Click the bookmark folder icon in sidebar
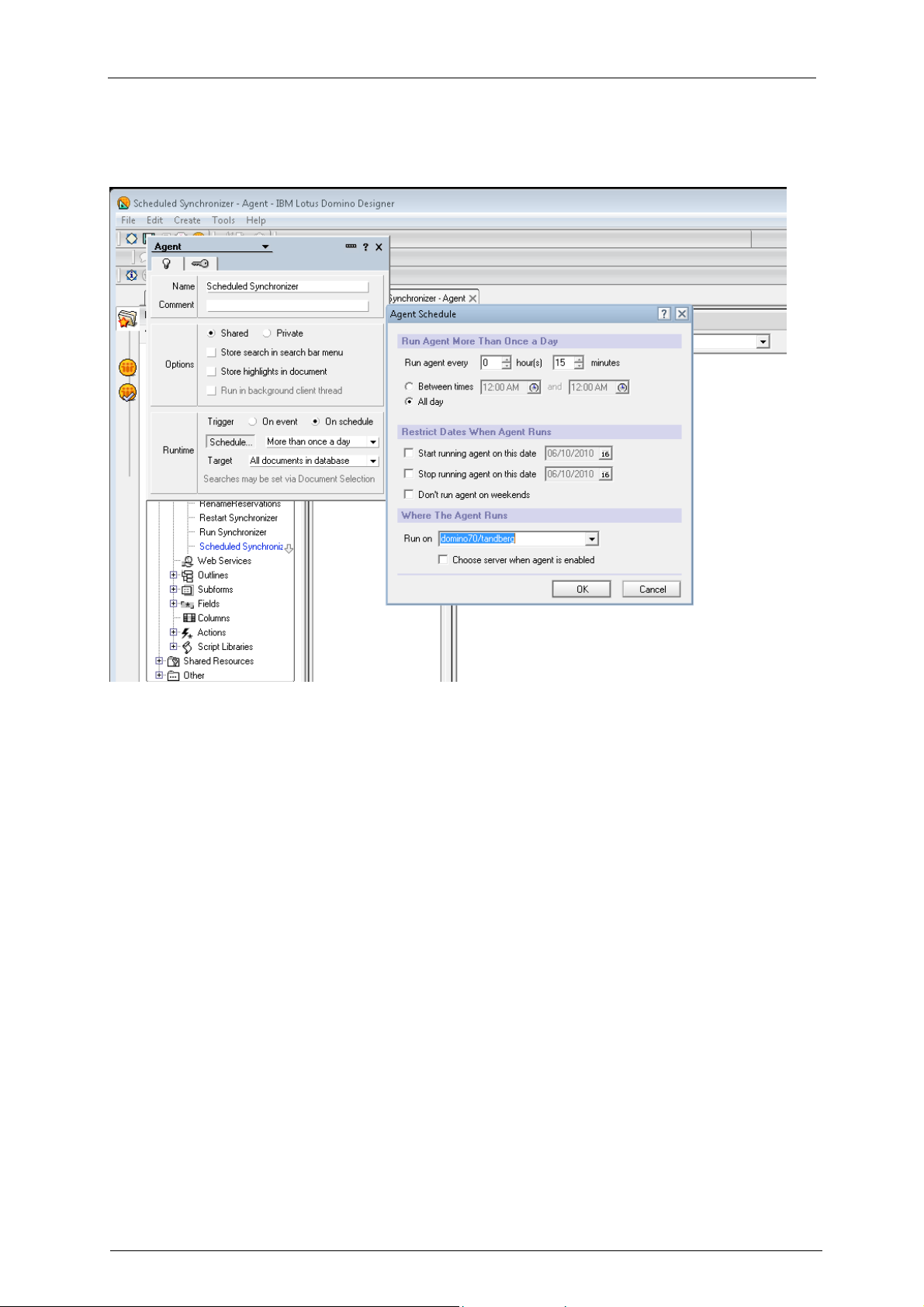Viewport: 924px width, 1307px height. 127,319
